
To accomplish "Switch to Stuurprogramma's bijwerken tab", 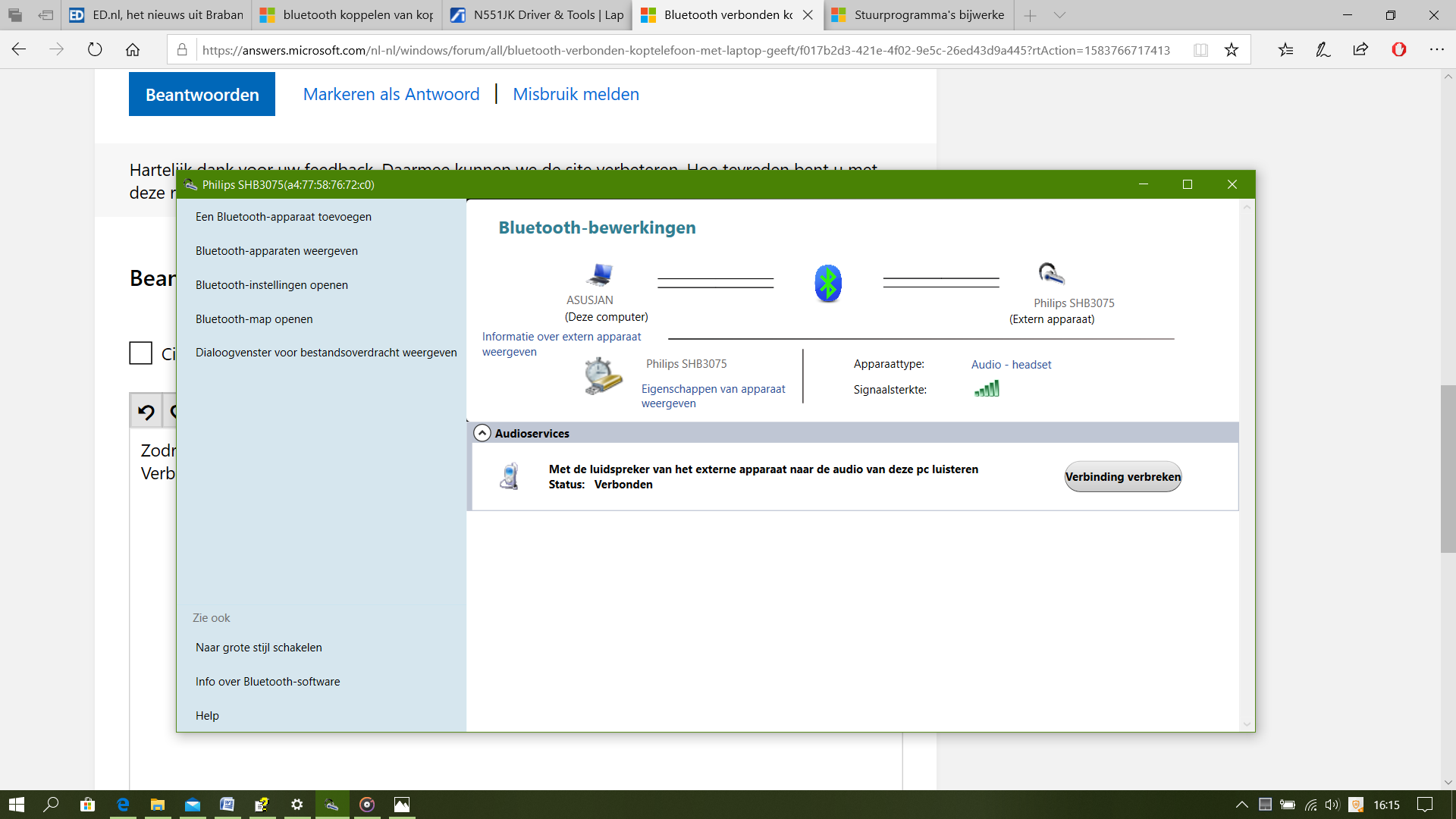I will pos(919,15).
